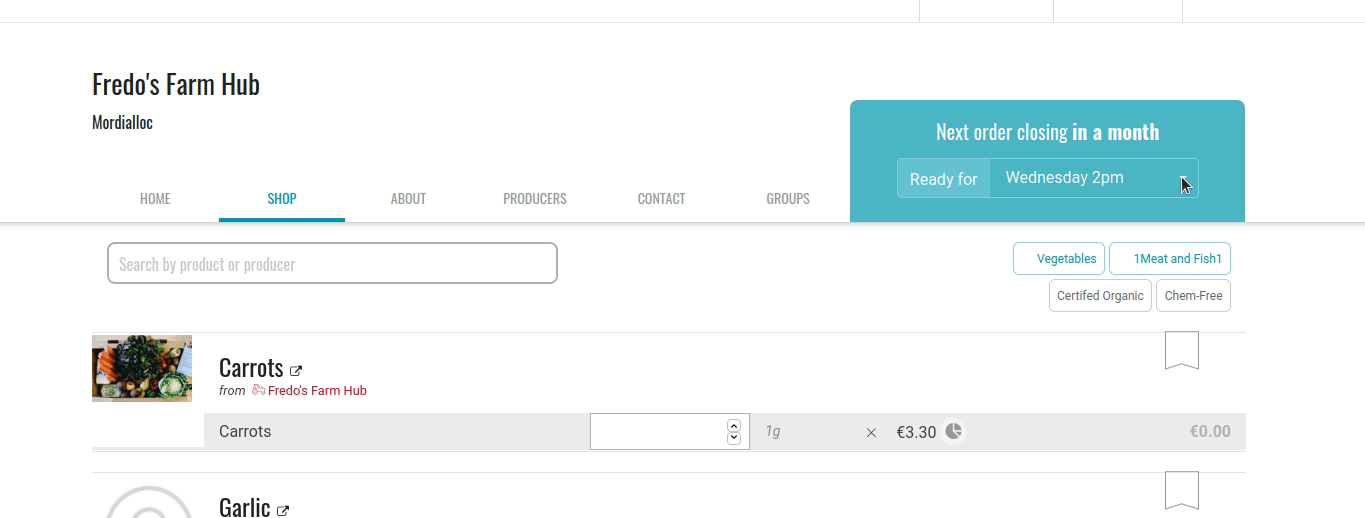Image resolution: width=1365 pixels, height=518 pixels.
Task: Click the Carrots bulk pricing pie icon
Action: 954,431
